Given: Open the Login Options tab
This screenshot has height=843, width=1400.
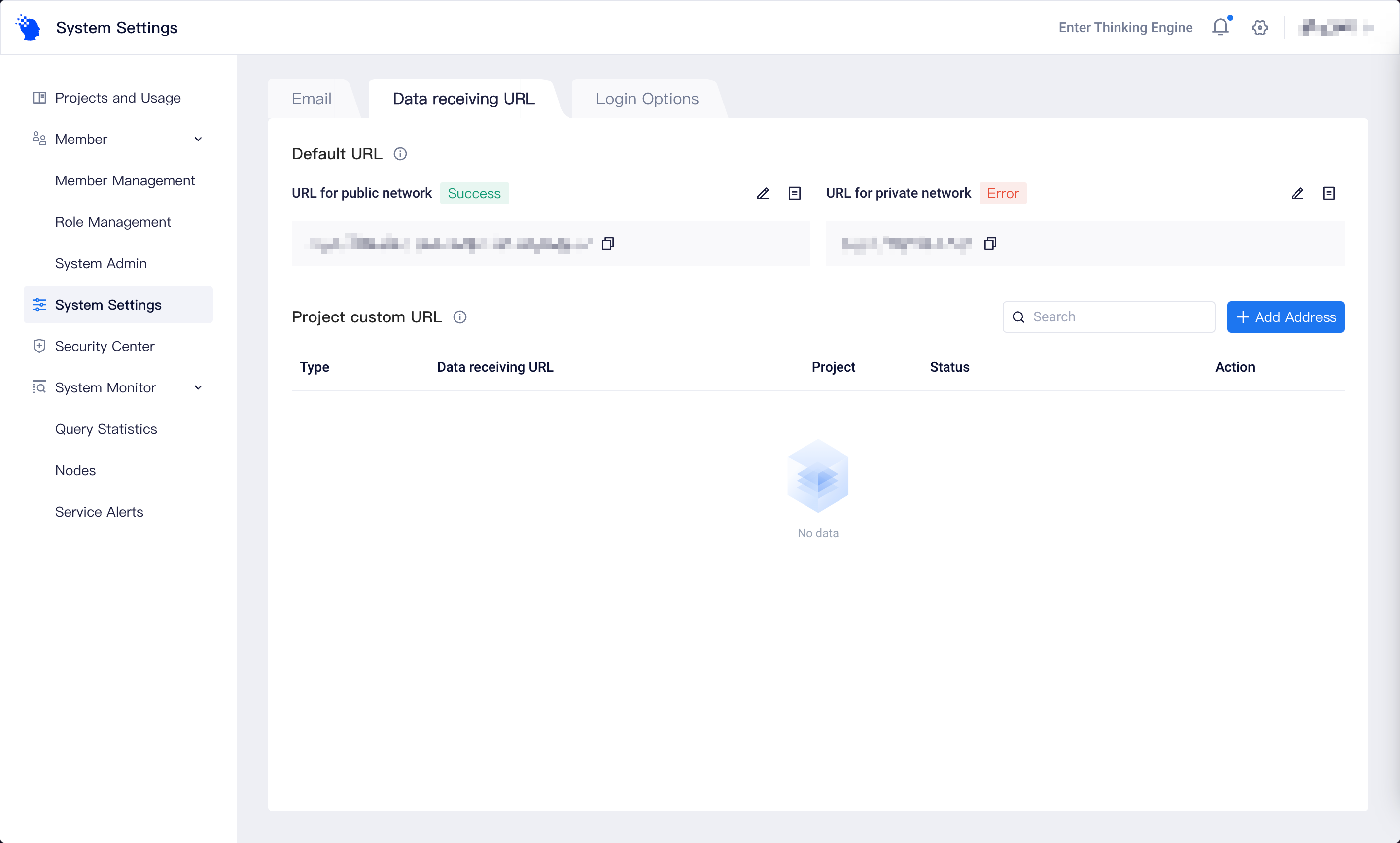Looking at the screenshot, I should point(646,98).
